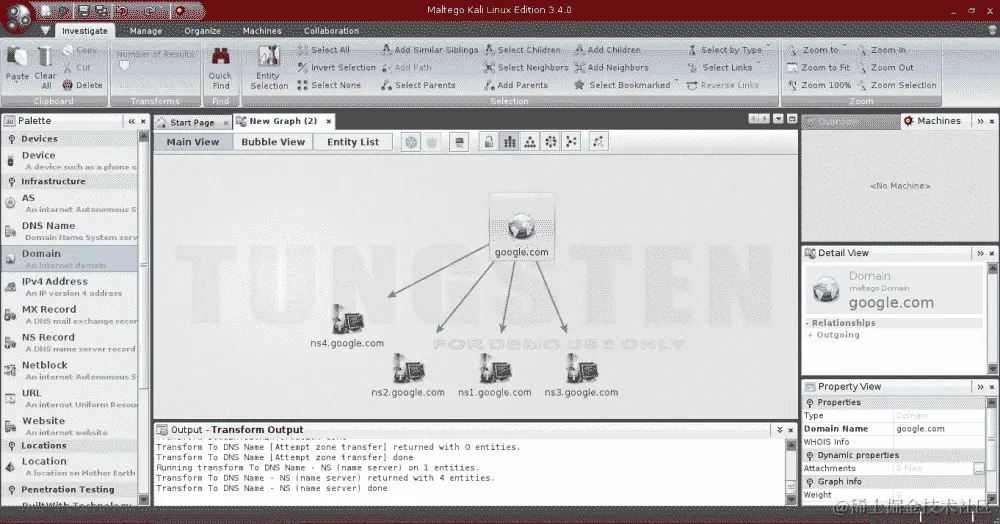
Task: Click the Clear All trash icon
Action: tap(45, 57)
